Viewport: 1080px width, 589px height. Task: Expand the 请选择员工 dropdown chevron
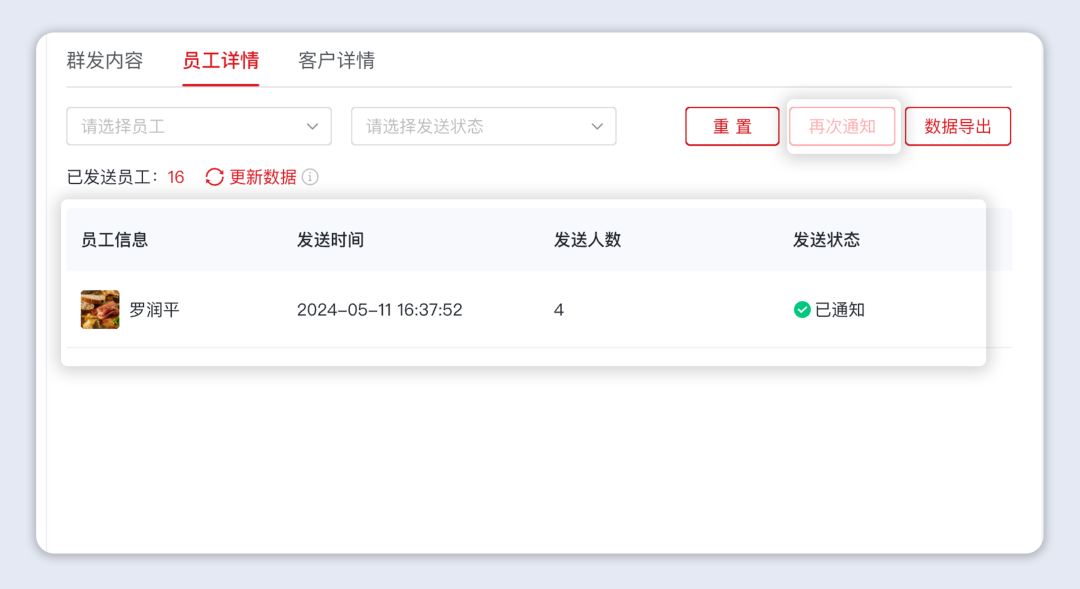tap(314, 126)
